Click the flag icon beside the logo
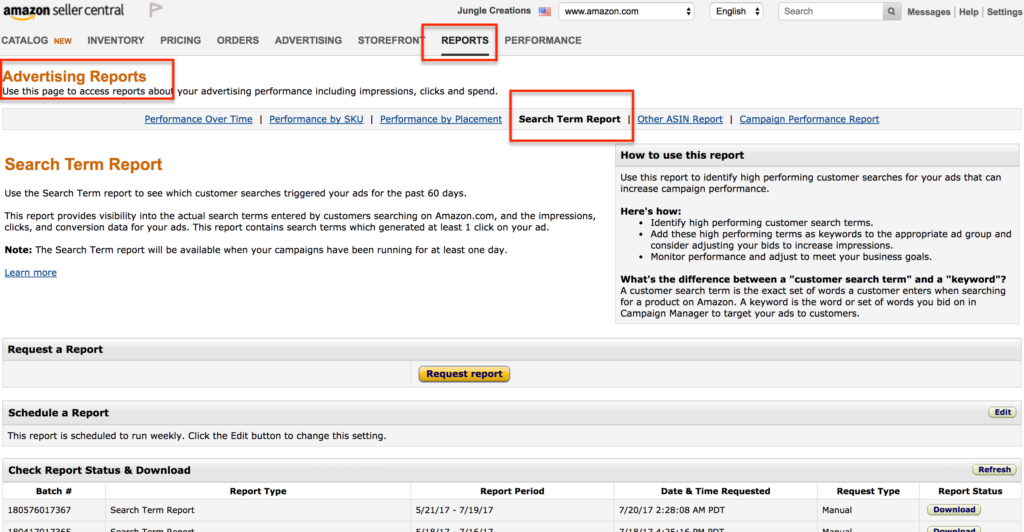The image size is (1024, 532). (156, 11)
